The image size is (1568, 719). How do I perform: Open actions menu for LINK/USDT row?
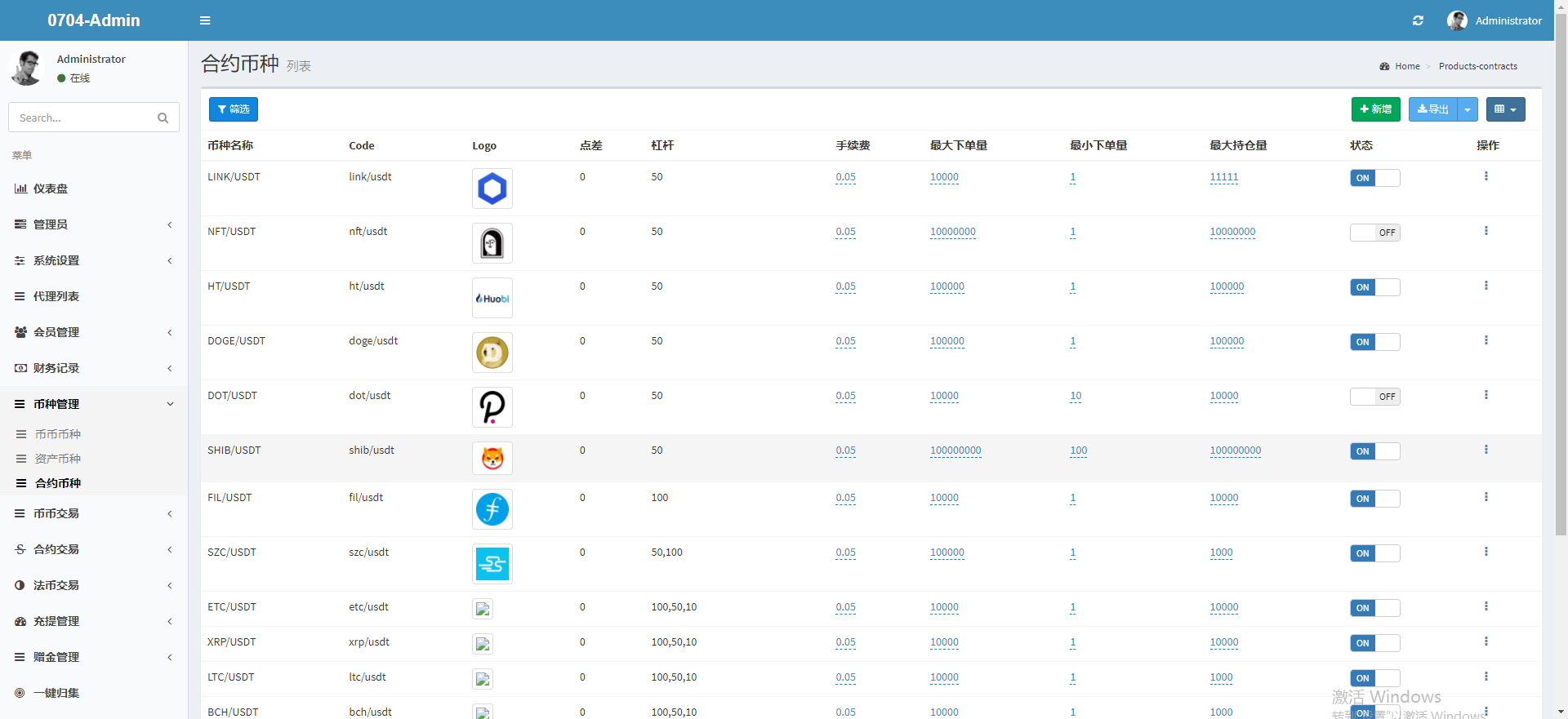(1486, 176)
